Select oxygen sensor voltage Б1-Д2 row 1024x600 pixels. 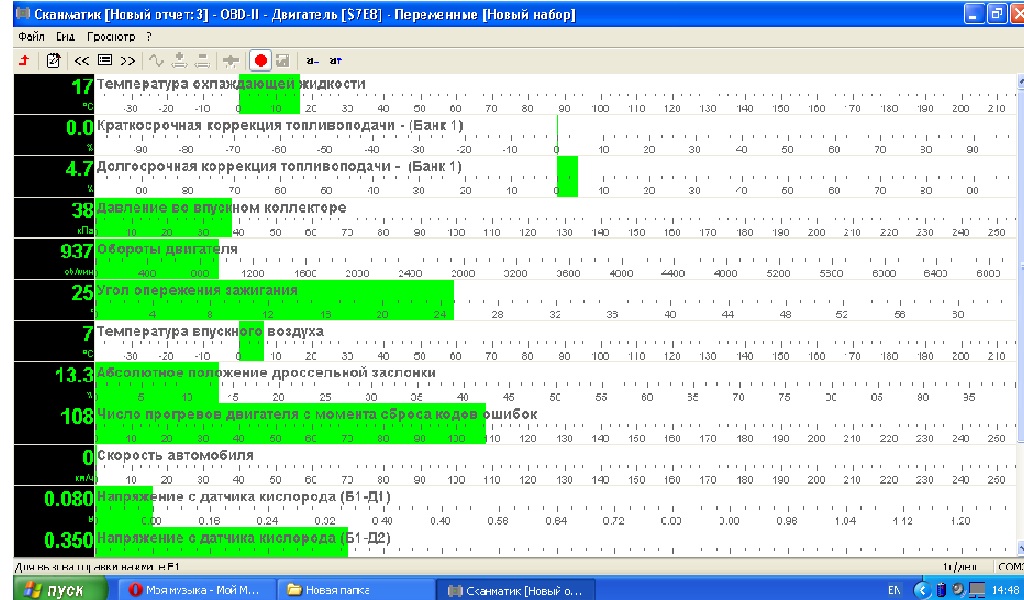515,542
